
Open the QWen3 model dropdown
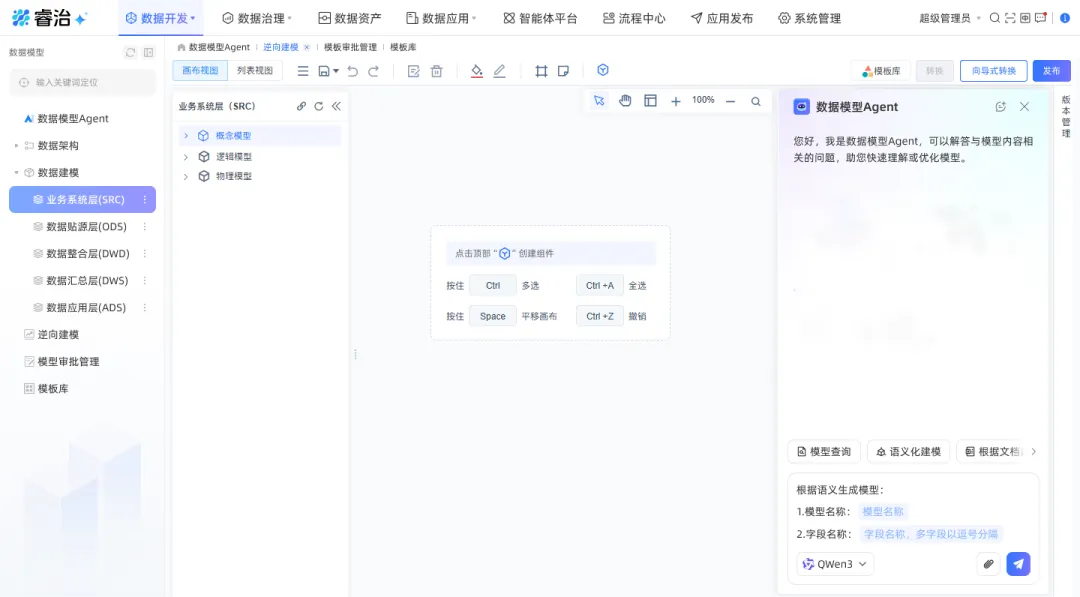point(835,564)
